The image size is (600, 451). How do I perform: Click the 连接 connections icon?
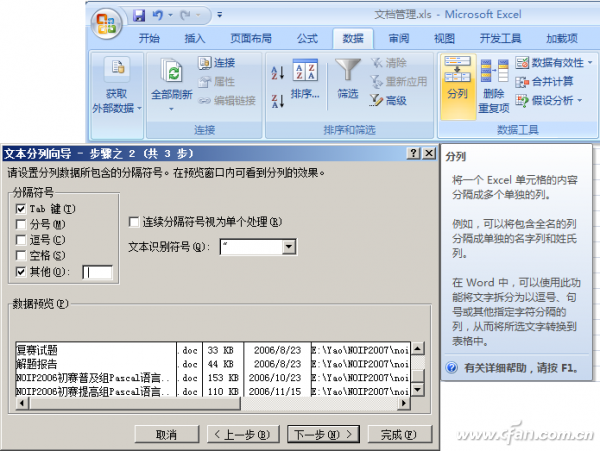coord(205,63)
